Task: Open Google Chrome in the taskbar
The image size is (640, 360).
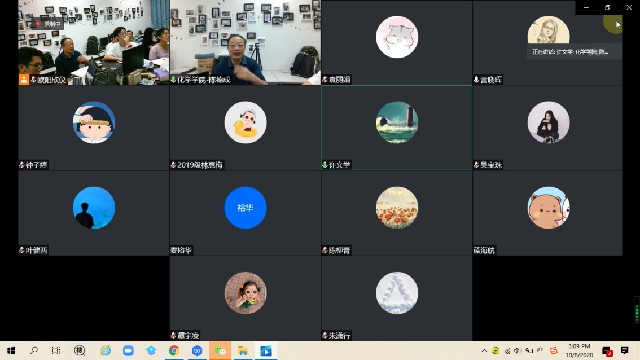Action: pyautogui.click(x=174, y=351)
